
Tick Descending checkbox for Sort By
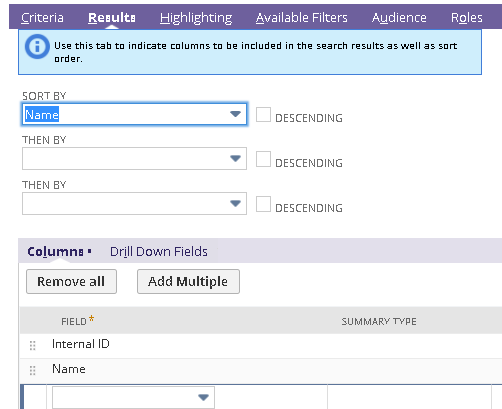tap(263, 115)
